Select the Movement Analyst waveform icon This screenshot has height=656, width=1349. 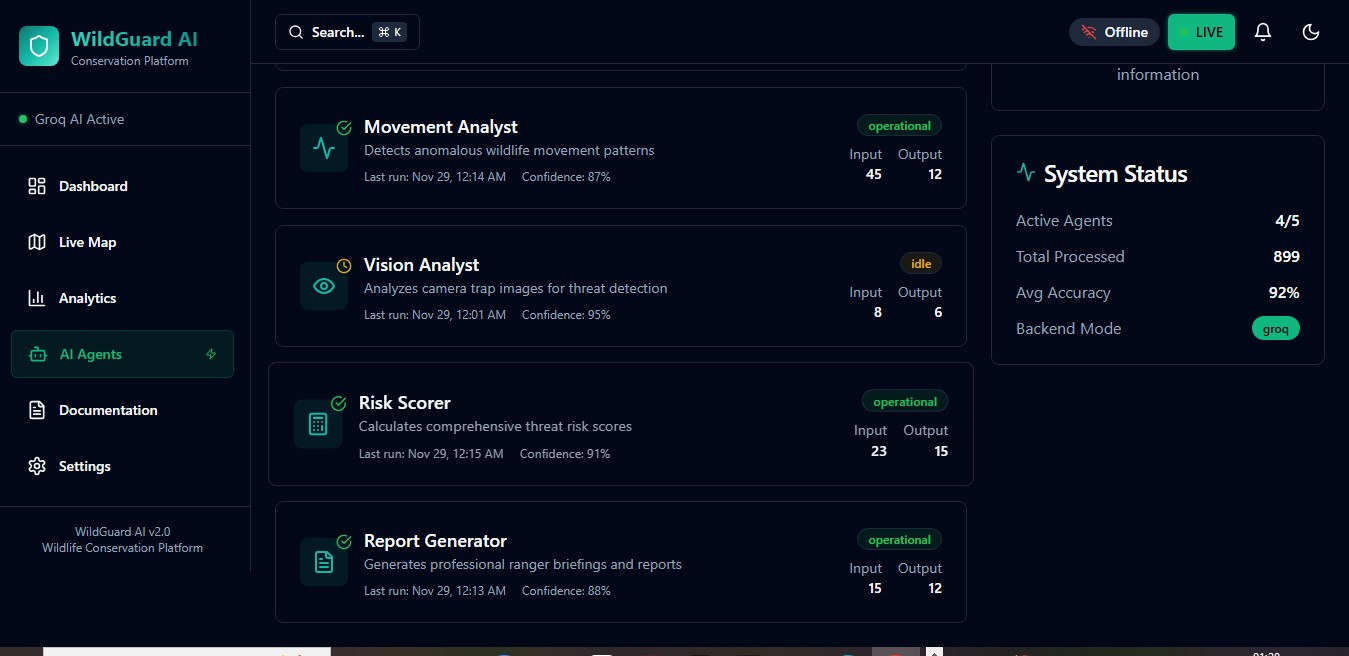click(323, 147)
